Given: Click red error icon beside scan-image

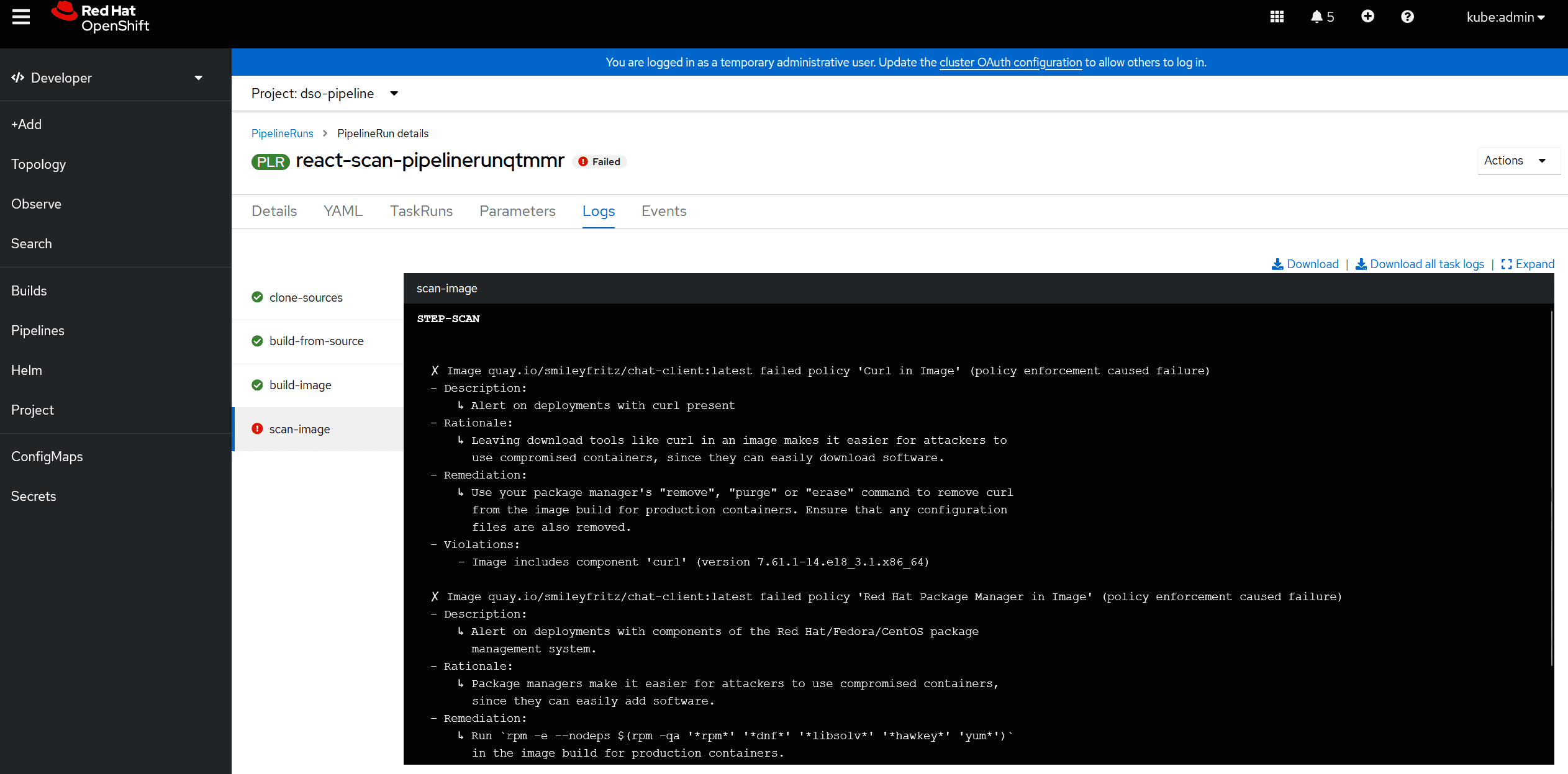Looking at the screenshot, I should [257, 429].
